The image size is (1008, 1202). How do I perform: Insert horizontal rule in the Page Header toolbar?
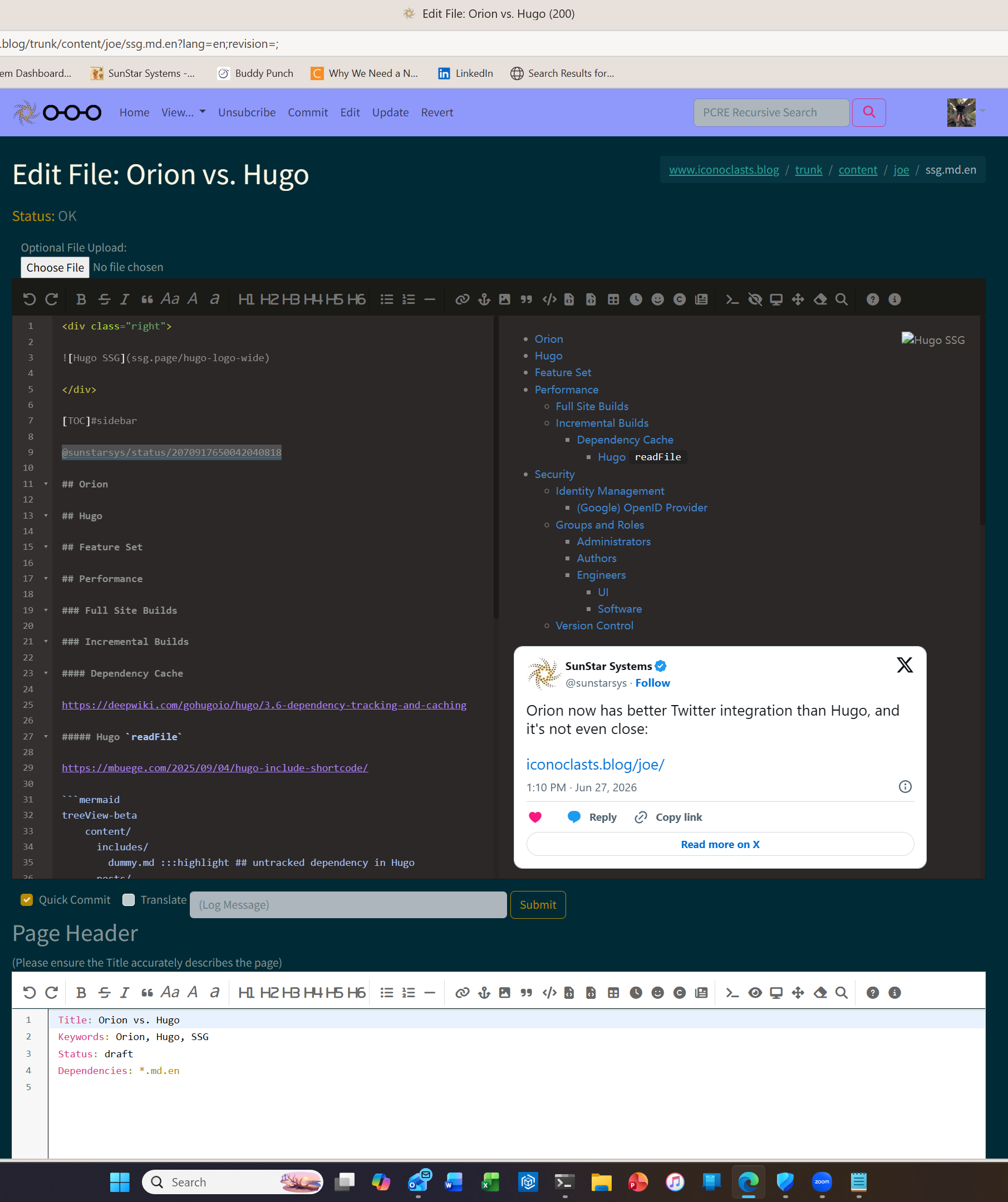430,993
